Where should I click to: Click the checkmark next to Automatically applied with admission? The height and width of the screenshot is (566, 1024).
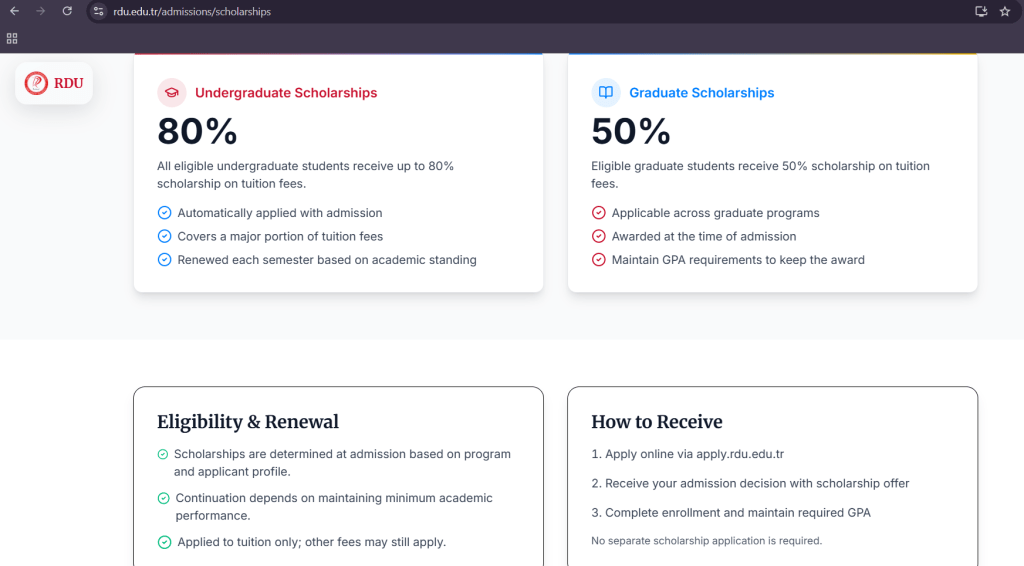pos(165,213)
